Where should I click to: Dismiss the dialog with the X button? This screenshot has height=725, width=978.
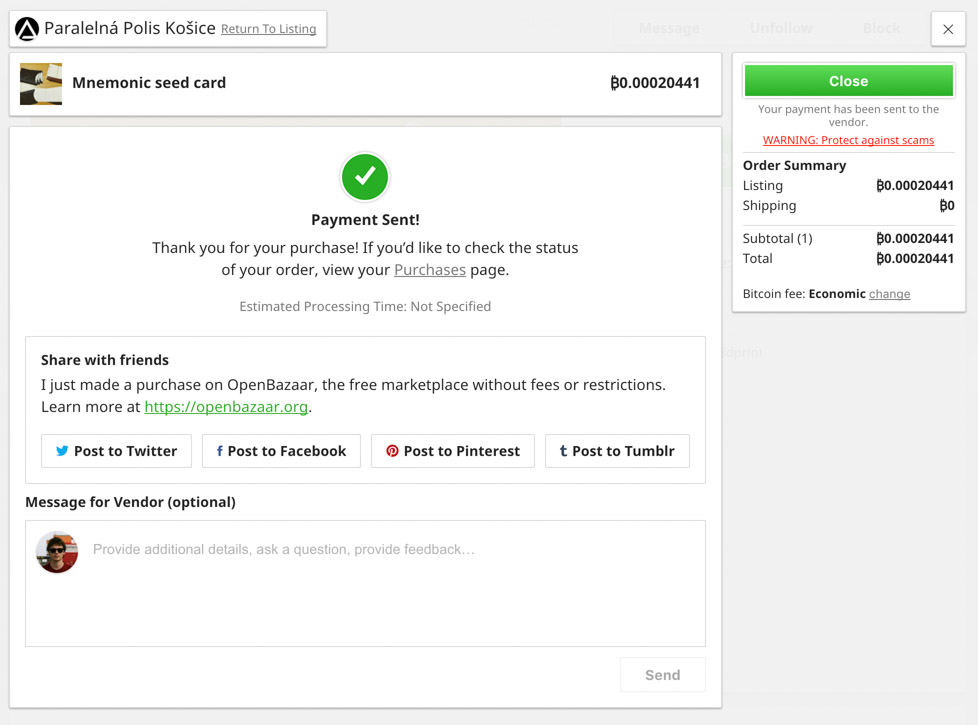point(948,29)
